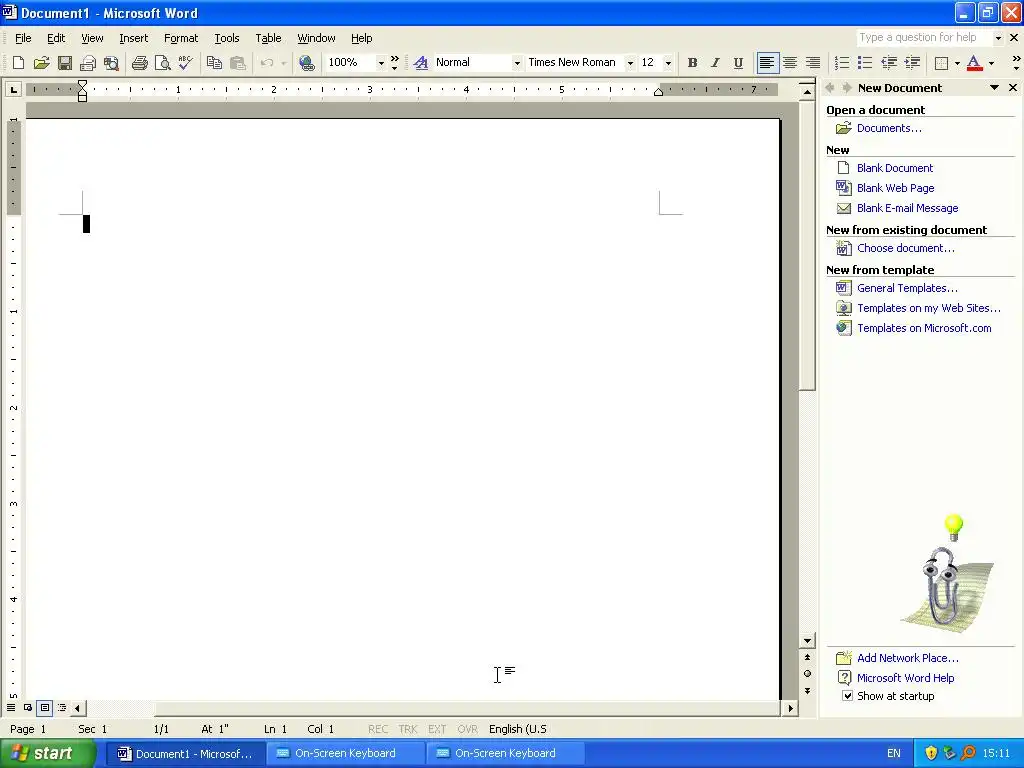The height and width of the screenshot is (768, 1024).
Task: Center-align the paragraph
Action: [x=790, y=63]
